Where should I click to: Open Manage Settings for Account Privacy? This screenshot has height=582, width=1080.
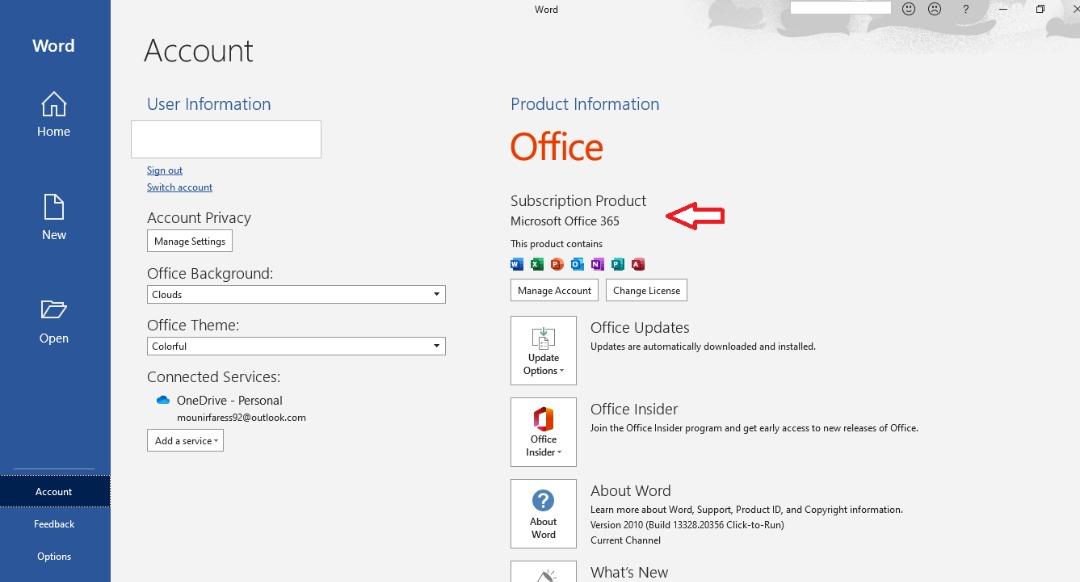(189, 241)
